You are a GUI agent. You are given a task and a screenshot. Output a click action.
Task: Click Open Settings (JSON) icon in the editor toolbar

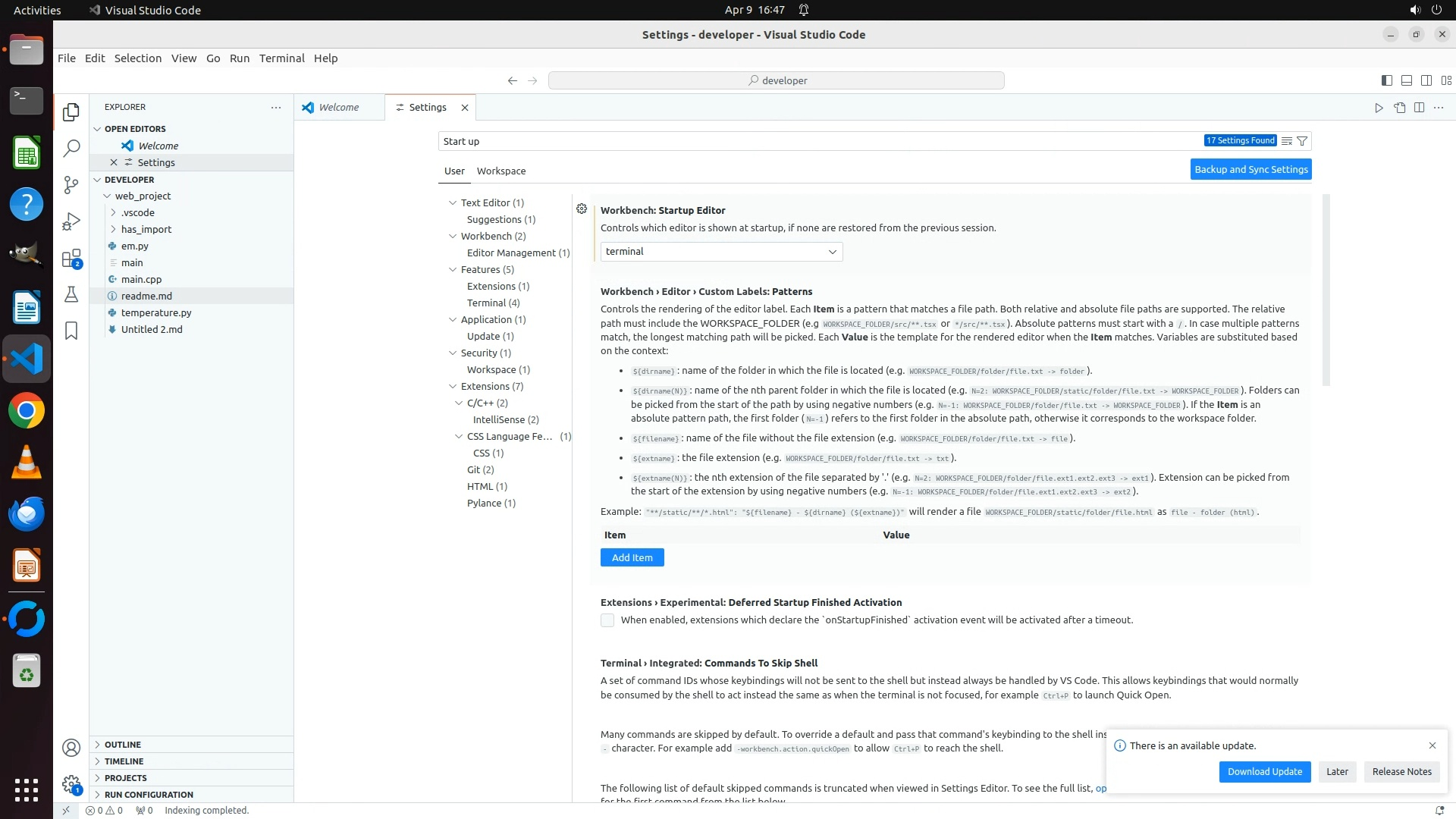pos(1399,108)
